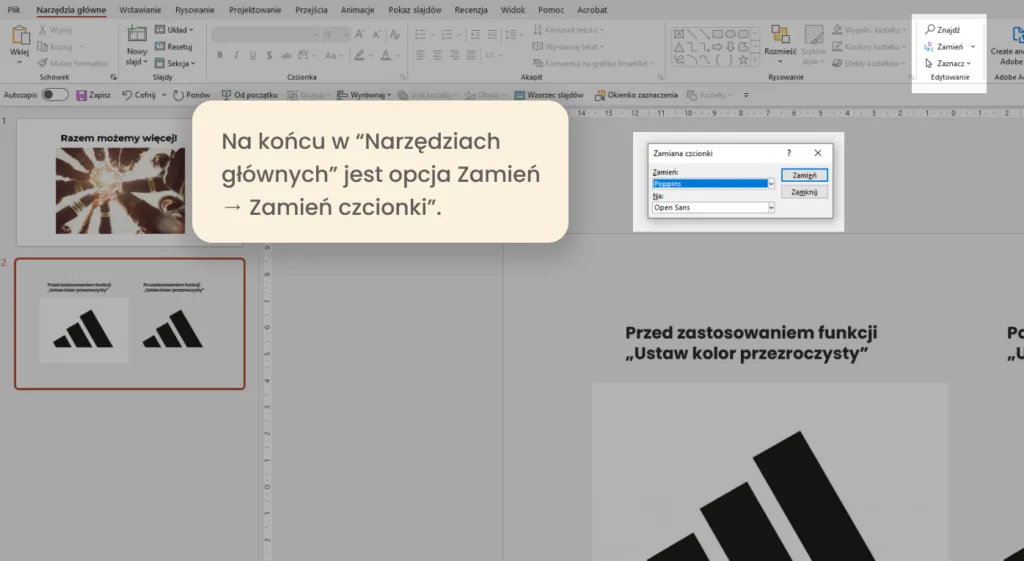The height and width of the screenshot is (561, 1024).
Task: Open the Na font combo box showing Open Sans
Action: click(713, 207)
